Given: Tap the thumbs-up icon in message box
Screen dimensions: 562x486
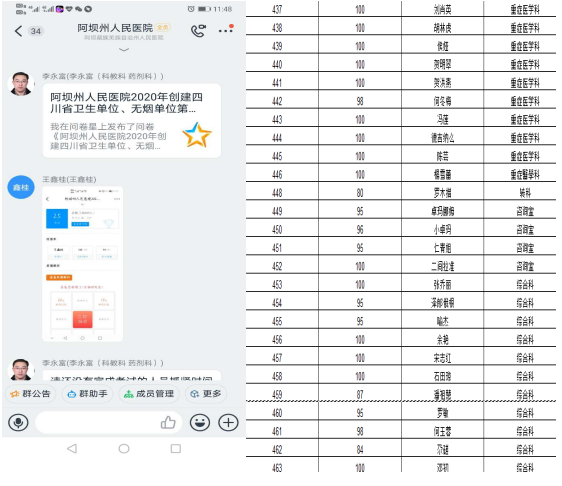Looking at the screenshot, I should (x=168, y=423).
